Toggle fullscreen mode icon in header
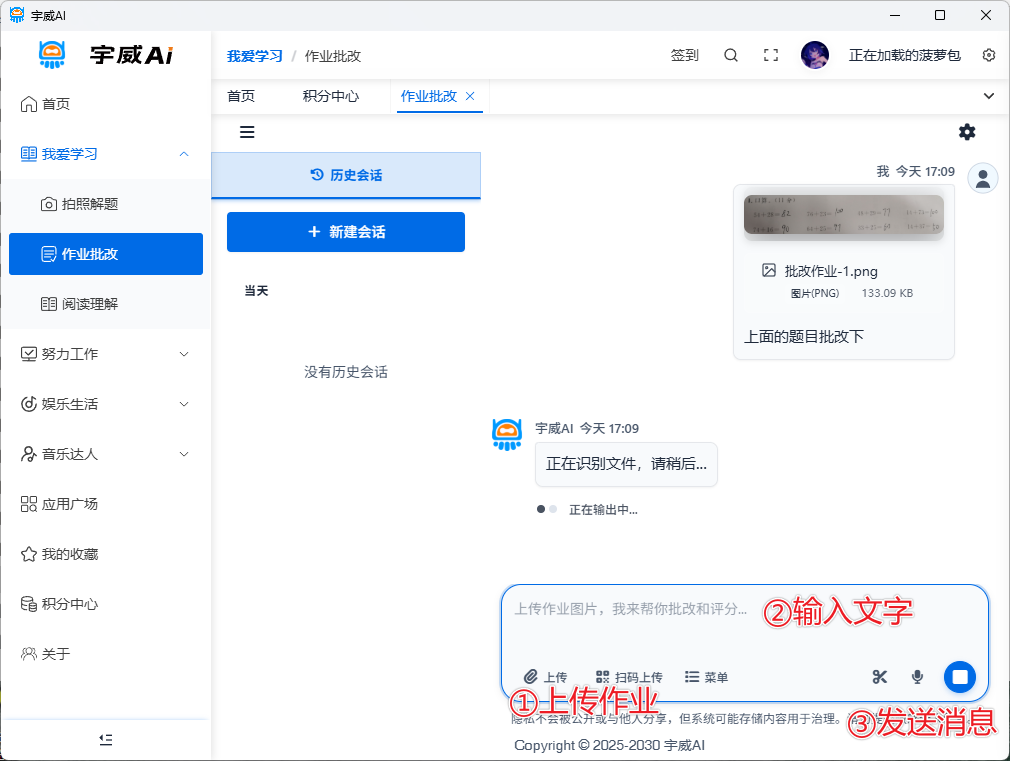The height and width of the screenshot is (761, 1010). pyautogui.click(x=770, y=56)
